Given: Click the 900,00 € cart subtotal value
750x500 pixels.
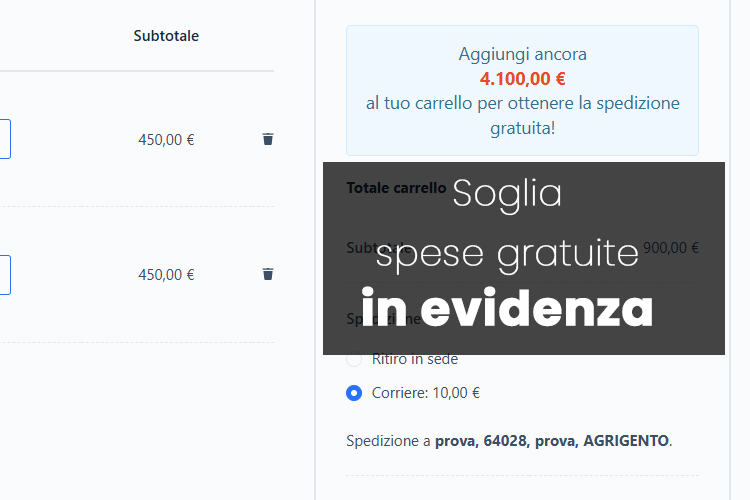Looking at the screenshot, I should point(671,248).
